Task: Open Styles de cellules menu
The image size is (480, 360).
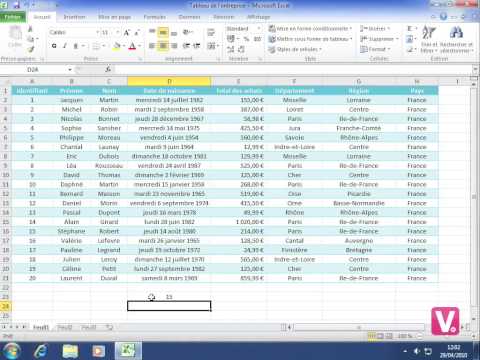Action: [x=295, y=49]
